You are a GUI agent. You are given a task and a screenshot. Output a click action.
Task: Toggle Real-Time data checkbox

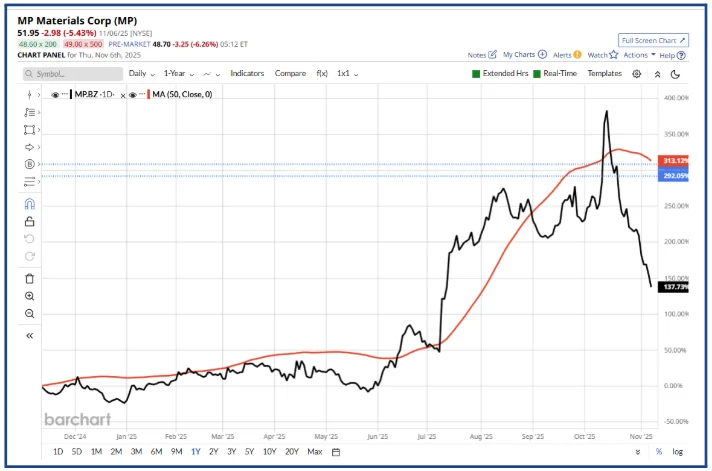537,74
